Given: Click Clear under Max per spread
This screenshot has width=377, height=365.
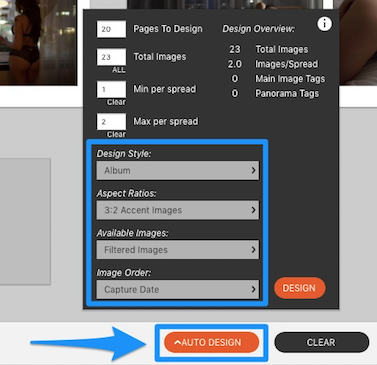Looking at the screenshot, I should 116,134.
